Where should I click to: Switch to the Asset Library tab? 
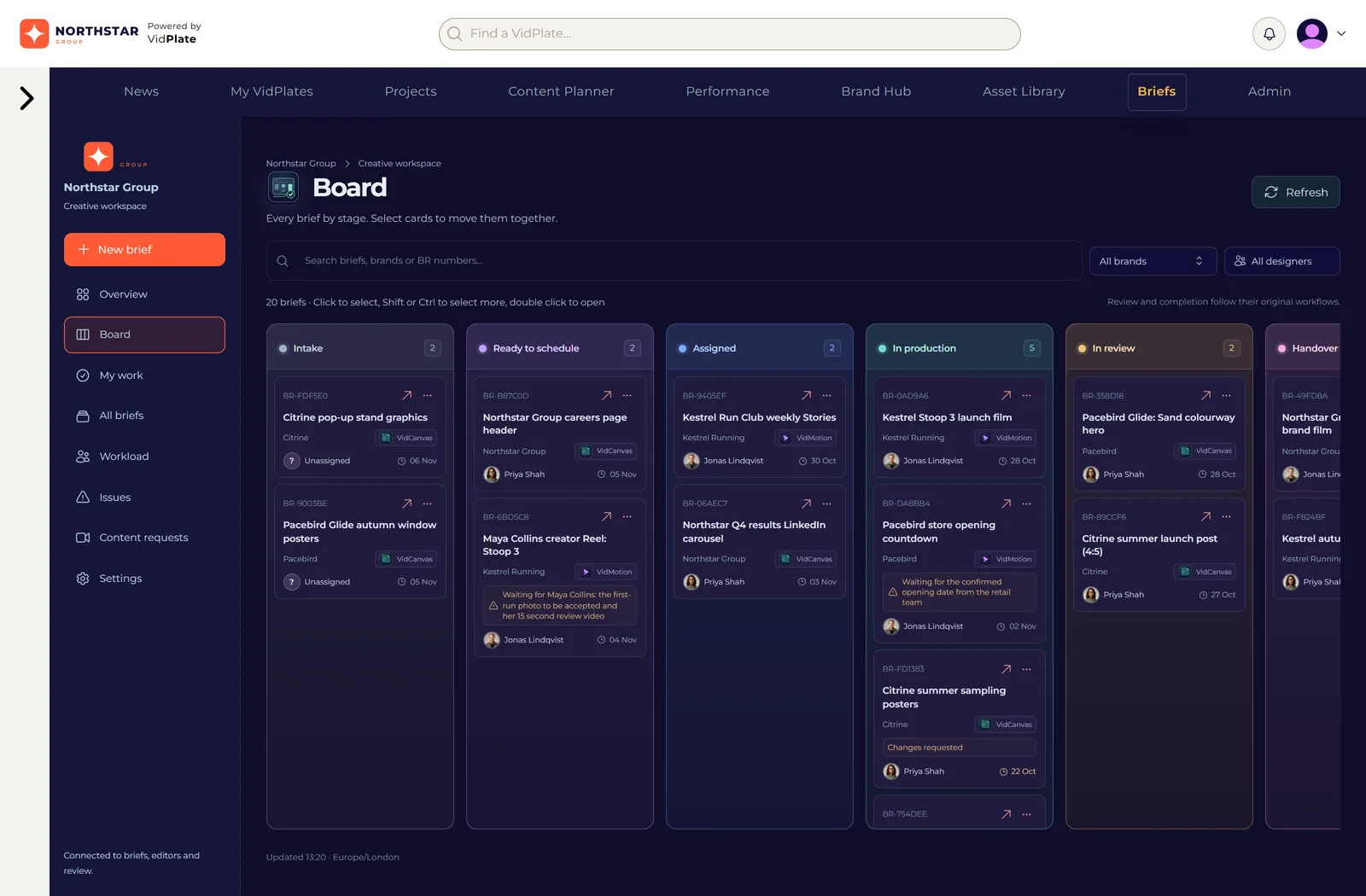point(1024,91)
